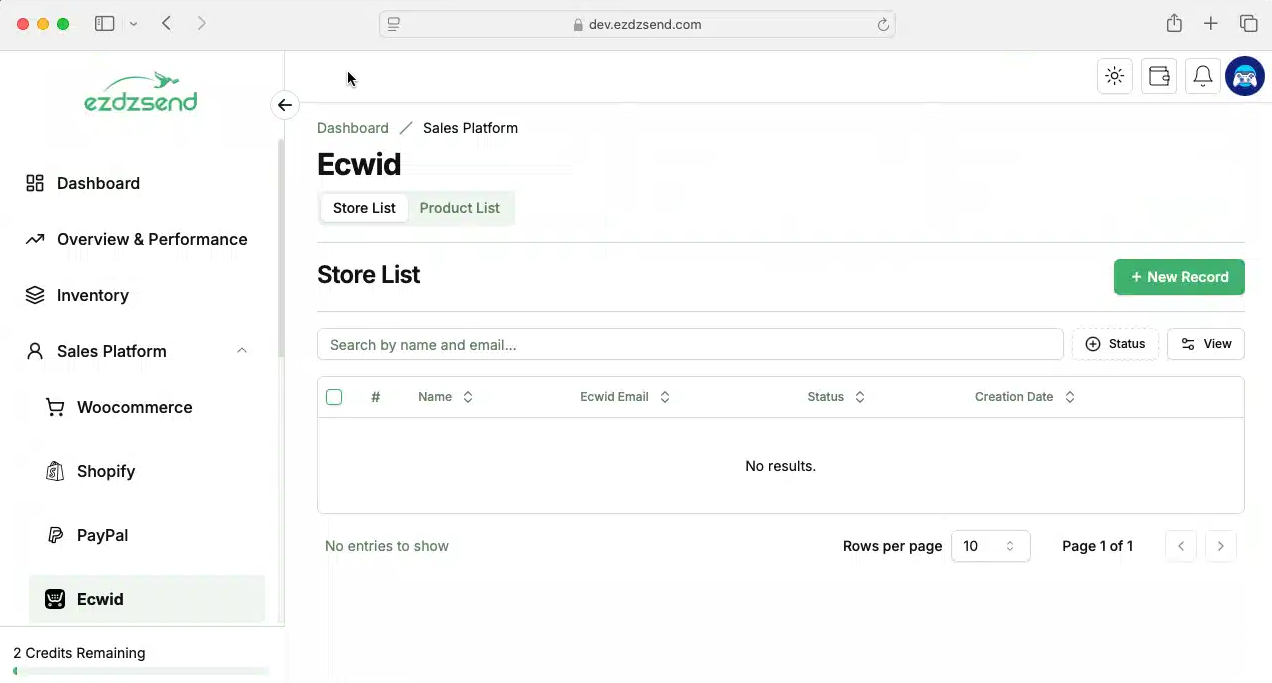Image resolution: width=1272 pixels, height=683 pixels.
Task: Open the Dashboard breadcrumb link
Action: [x=352, y=128]
